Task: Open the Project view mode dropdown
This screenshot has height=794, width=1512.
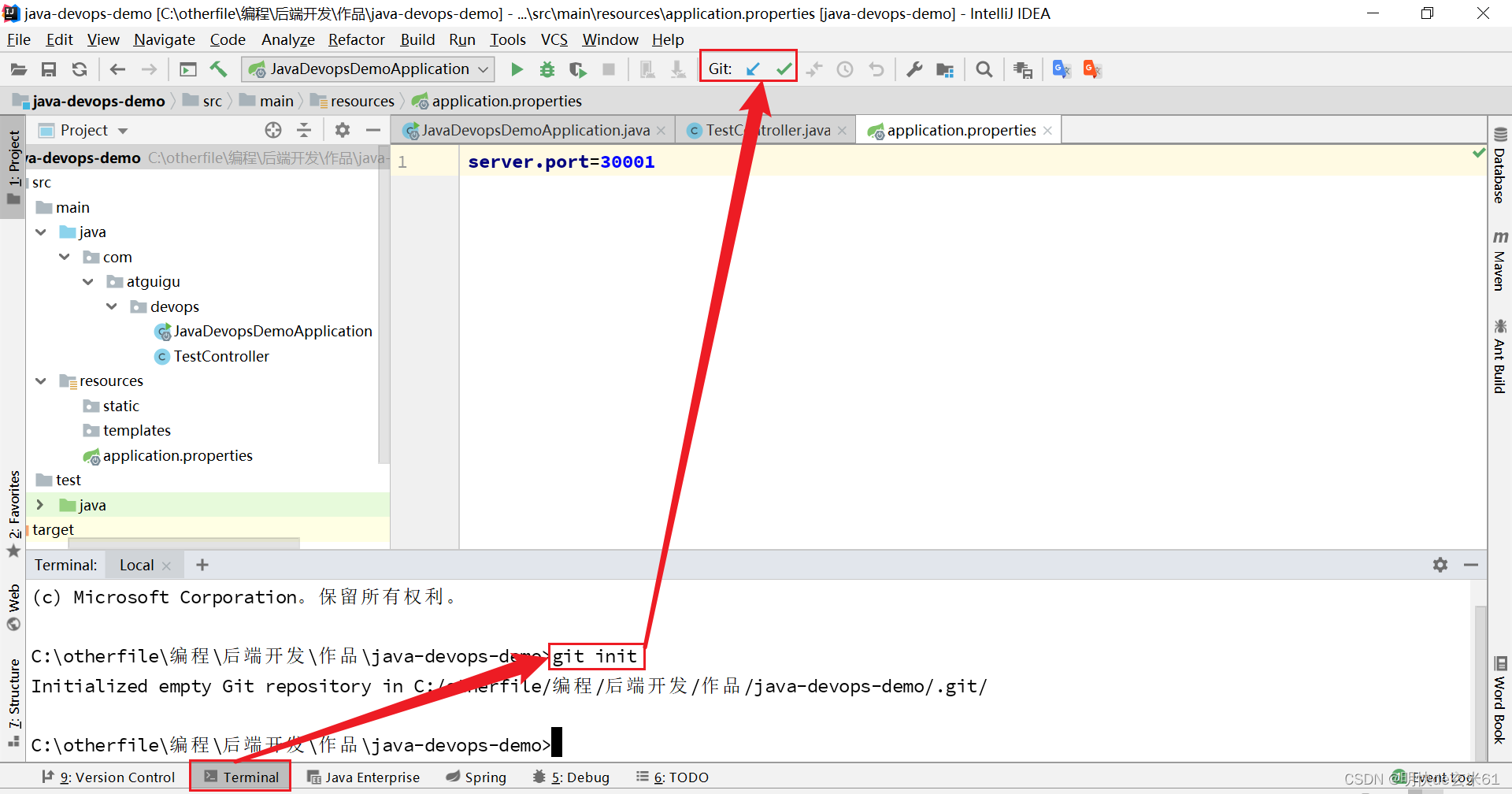Action: [122, 131]
